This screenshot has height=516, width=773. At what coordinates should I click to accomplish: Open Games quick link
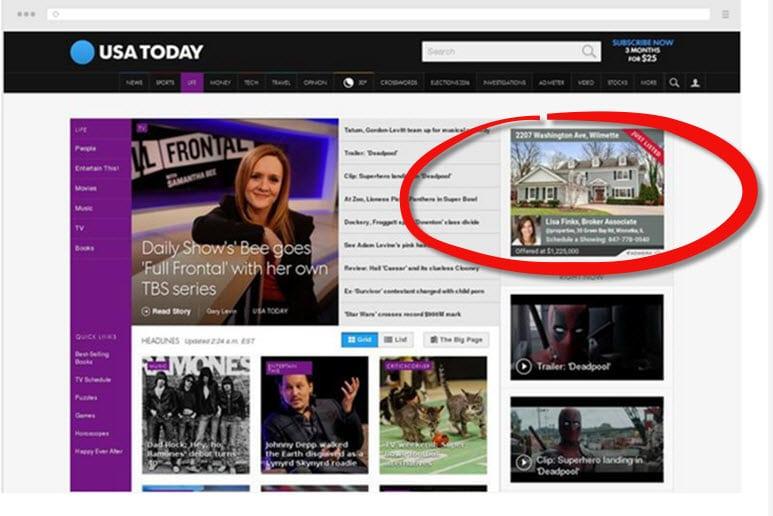point(85,415)
